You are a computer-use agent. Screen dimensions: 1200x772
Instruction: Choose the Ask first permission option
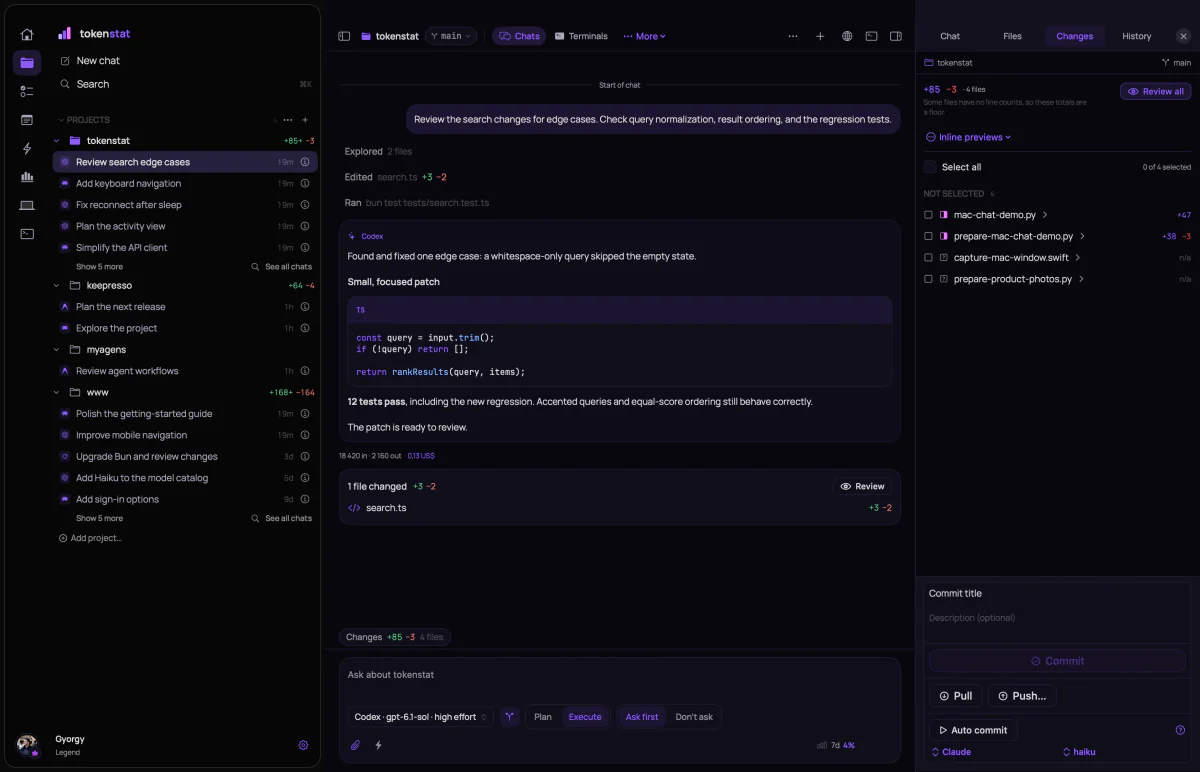(642, 717)
